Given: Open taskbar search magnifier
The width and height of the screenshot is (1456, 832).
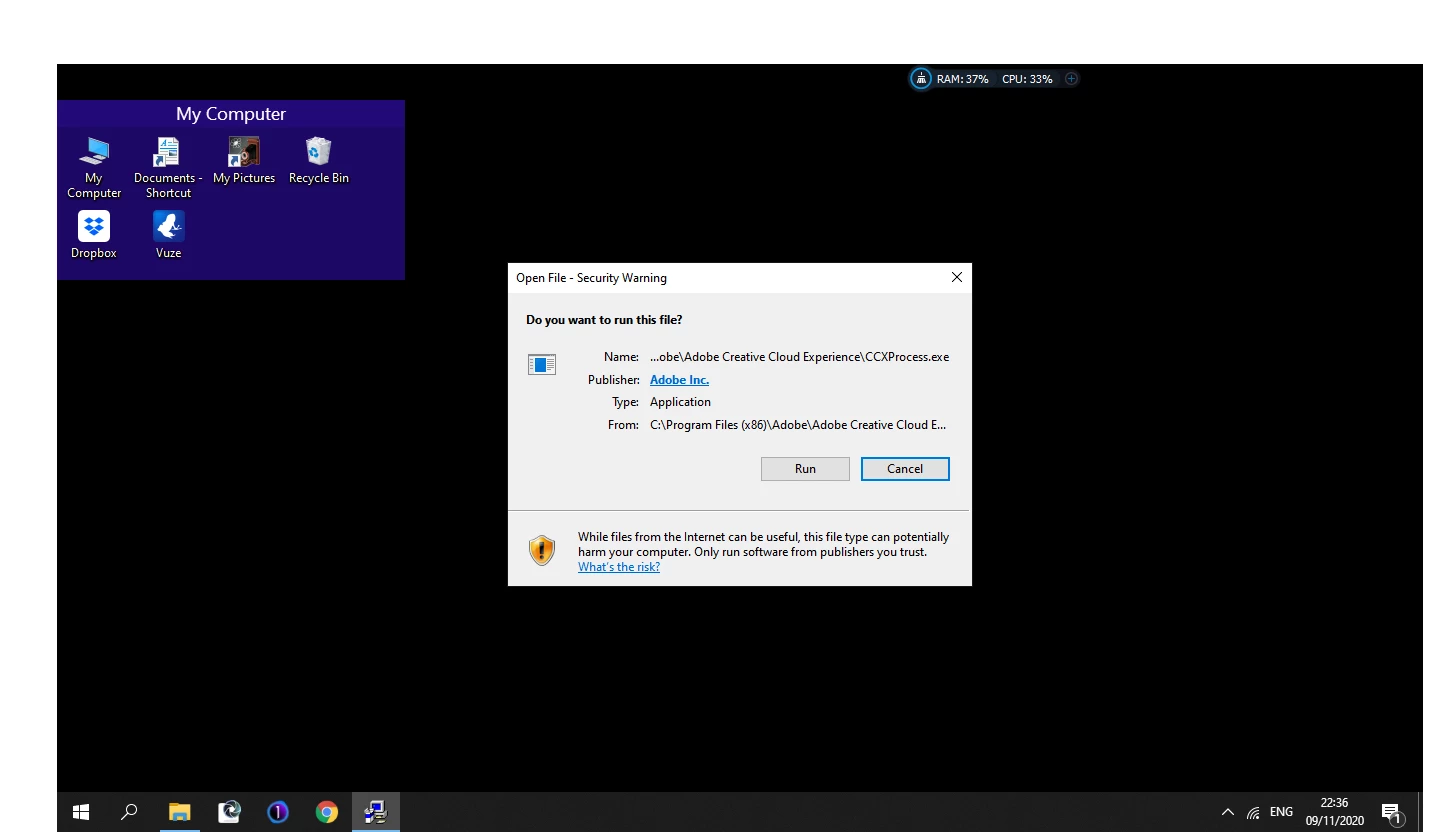Looking at the screenshot, I should [129, 812].
